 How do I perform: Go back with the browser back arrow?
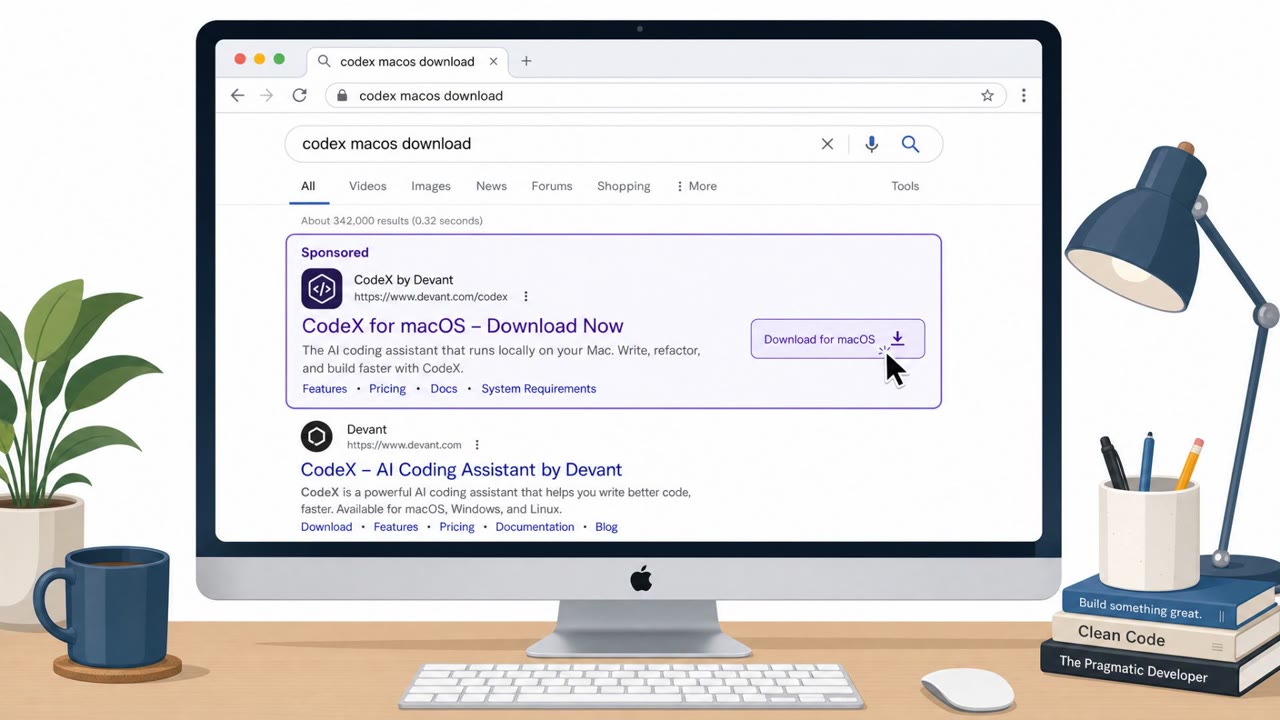click(x=237, y=96)
